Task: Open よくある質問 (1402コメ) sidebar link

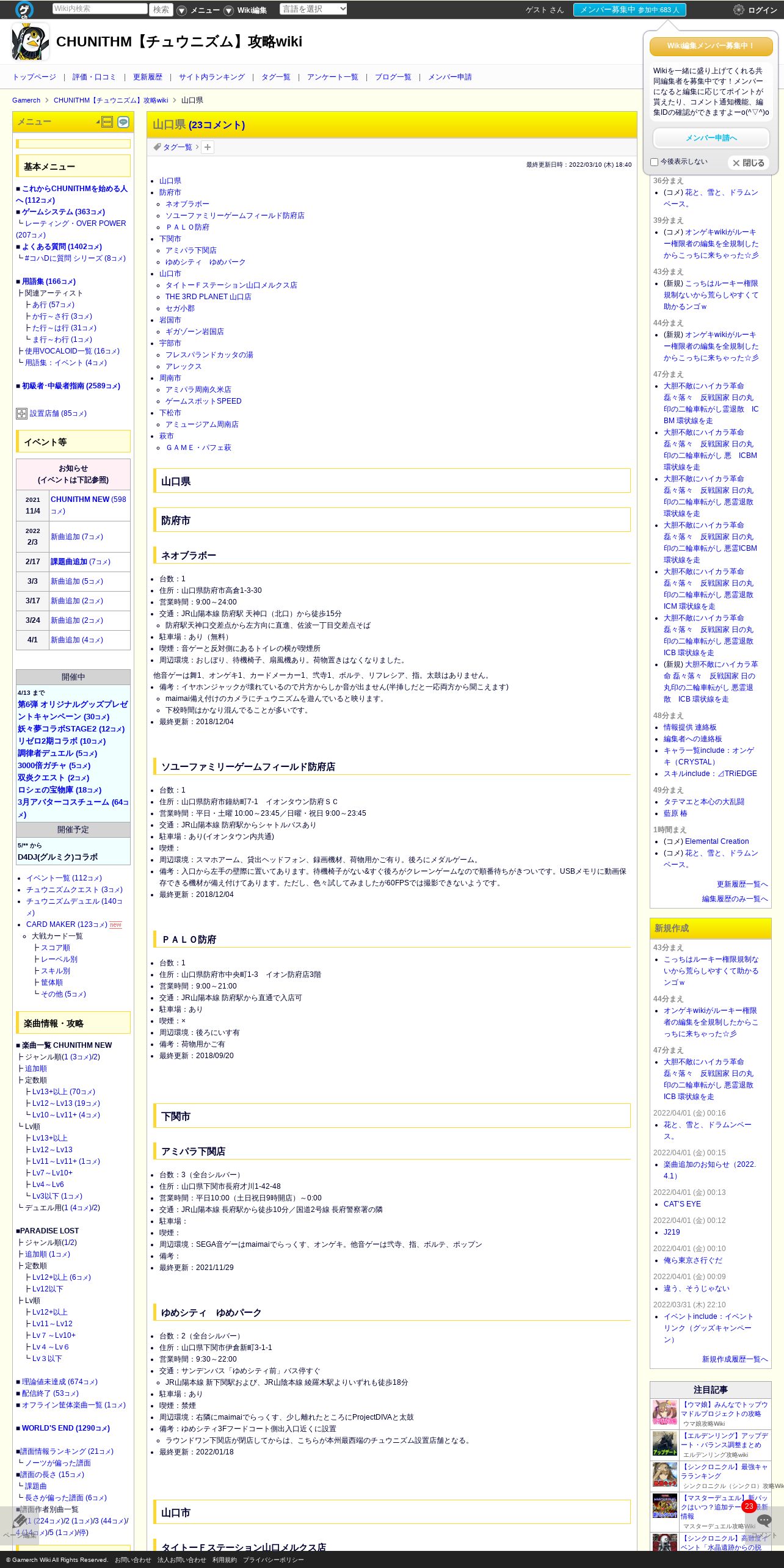Action: click(x=62, y=247)
